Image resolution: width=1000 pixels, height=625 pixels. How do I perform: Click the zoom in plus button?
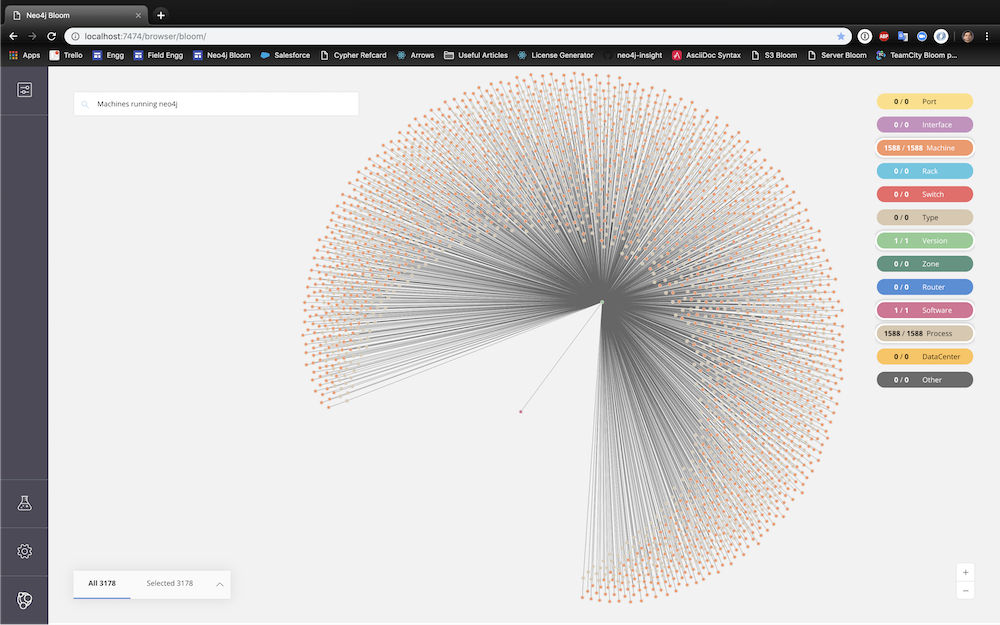[966, 572]
